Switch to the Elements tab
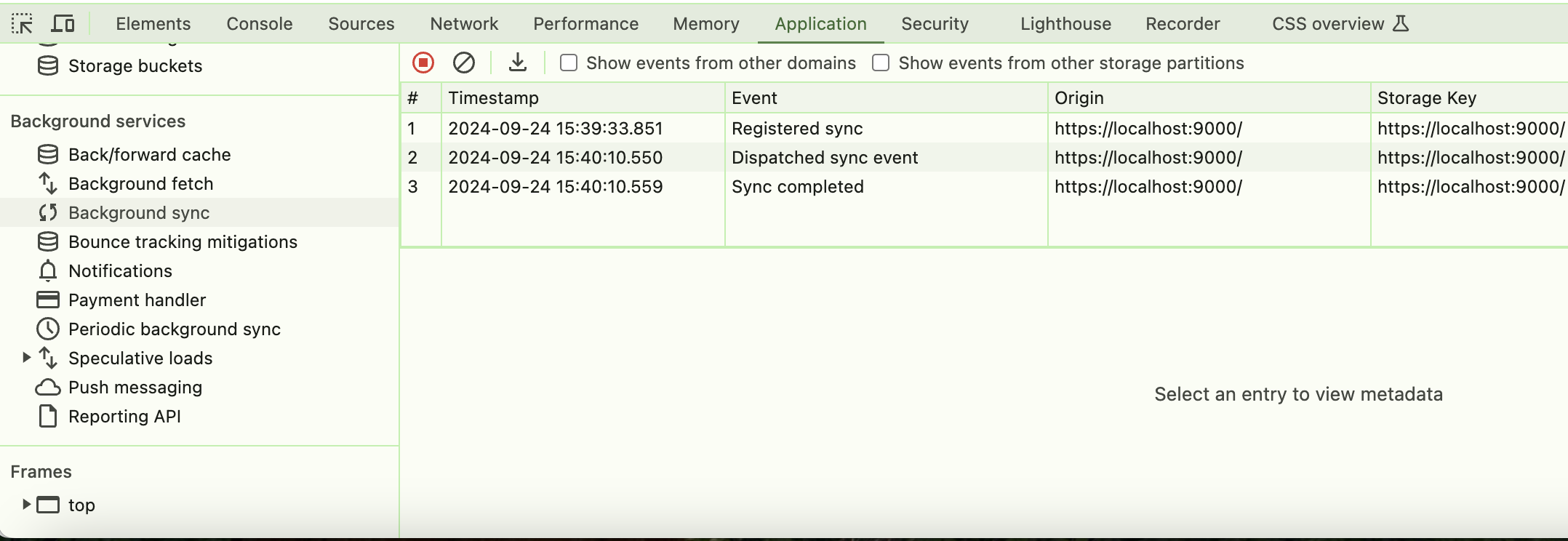The image size is (1568, 541). [x=153, y=24]
